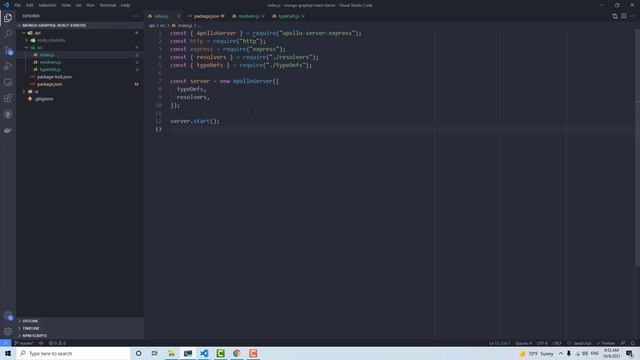
Task: Click the notifications bell in status bar
Action: click(x=632, y=343)
